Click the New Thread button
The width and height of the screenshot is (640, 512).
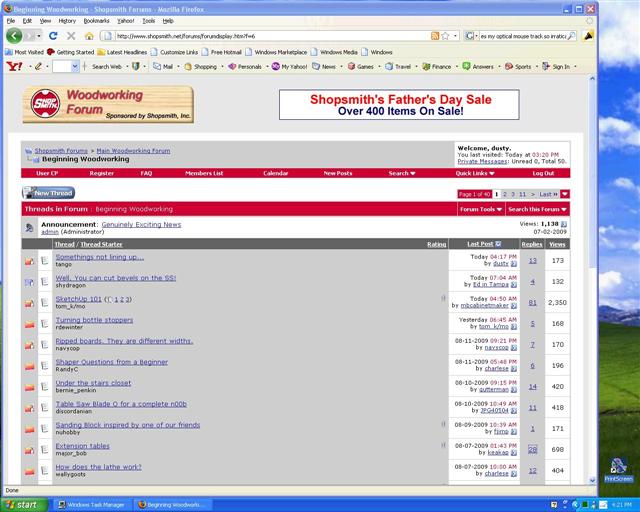[x=49, y=193]
